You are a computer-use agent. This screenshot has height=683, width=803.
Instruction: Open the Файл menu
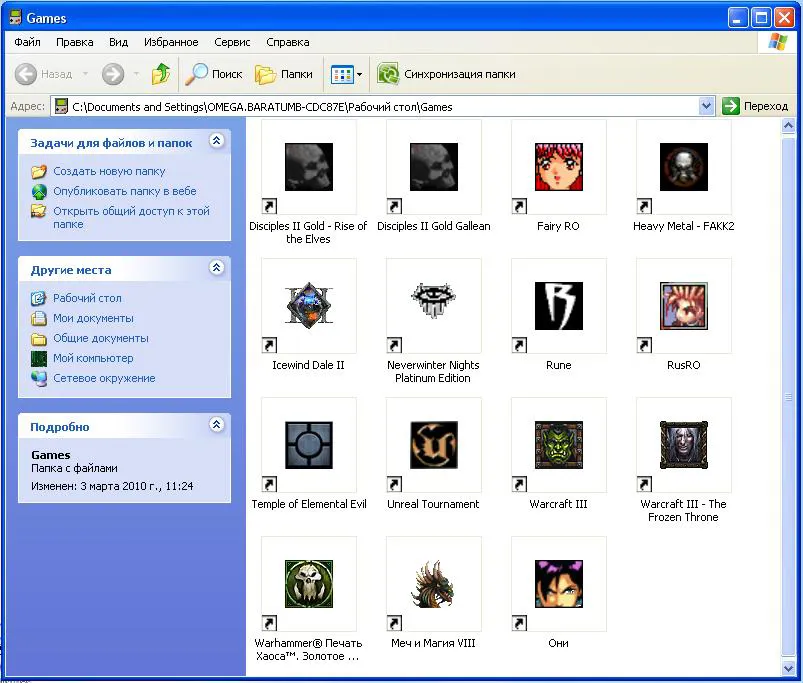27,42
